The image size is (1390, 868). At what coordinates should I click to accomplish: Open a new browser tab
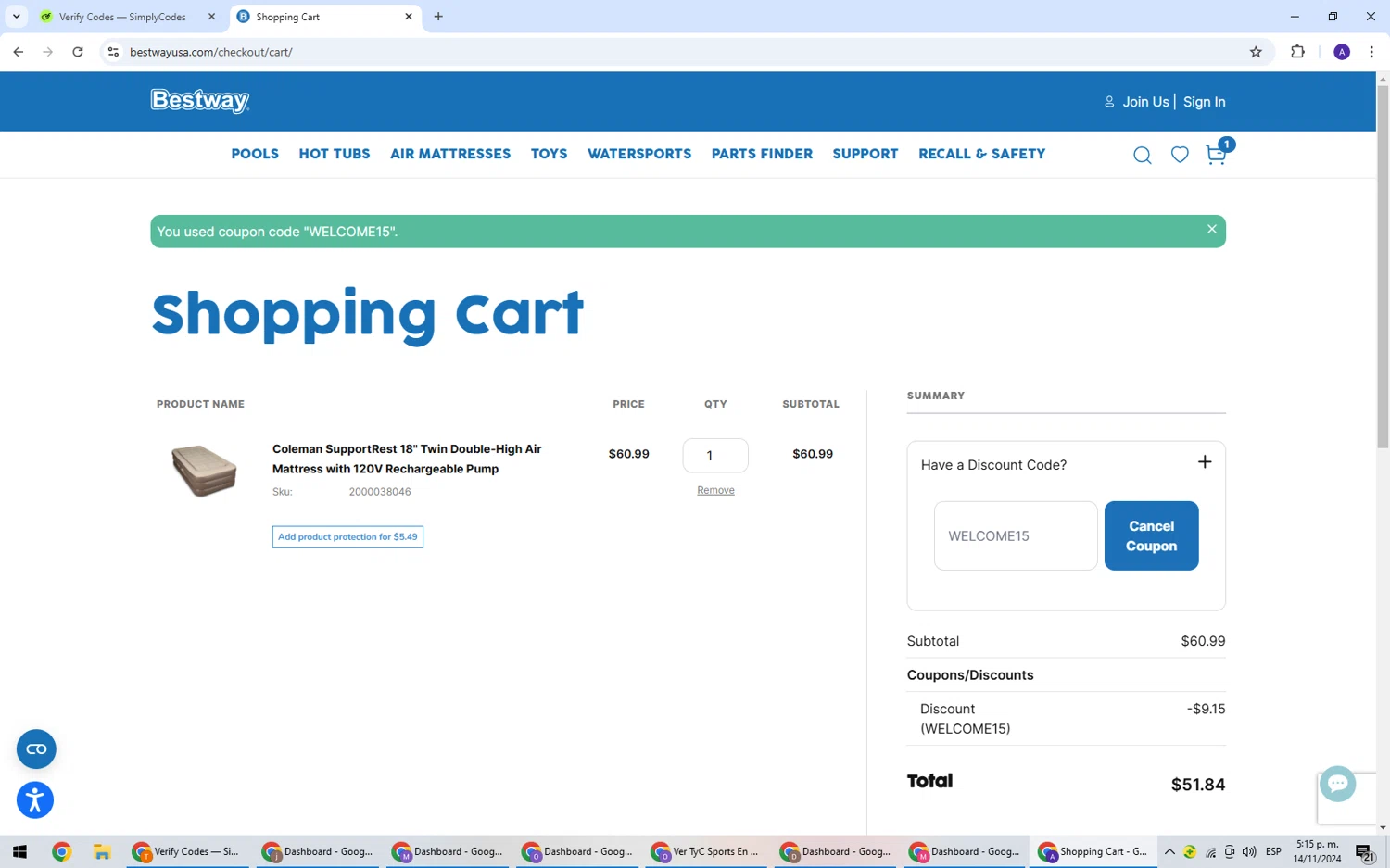[x=438, y=17]
